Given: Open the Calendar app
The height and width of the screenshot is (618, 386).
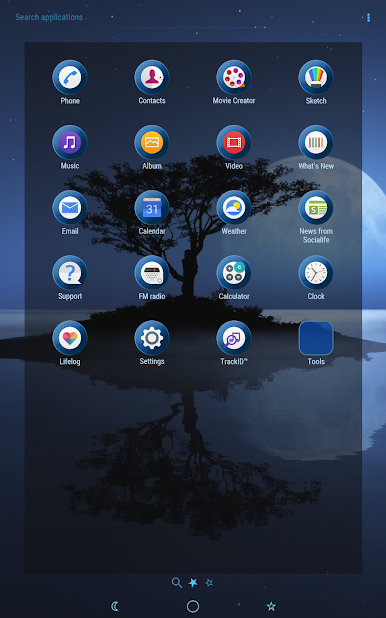Looking at the screenshot, I should point(152,208).
